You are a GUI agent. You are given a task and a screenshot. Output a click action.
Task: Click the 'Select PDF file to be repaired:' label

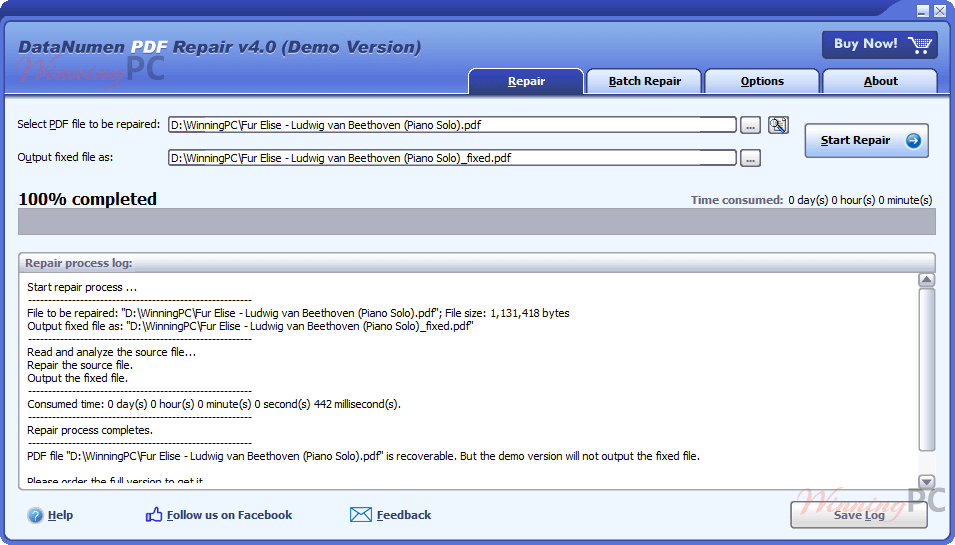(x=89, y=124)
